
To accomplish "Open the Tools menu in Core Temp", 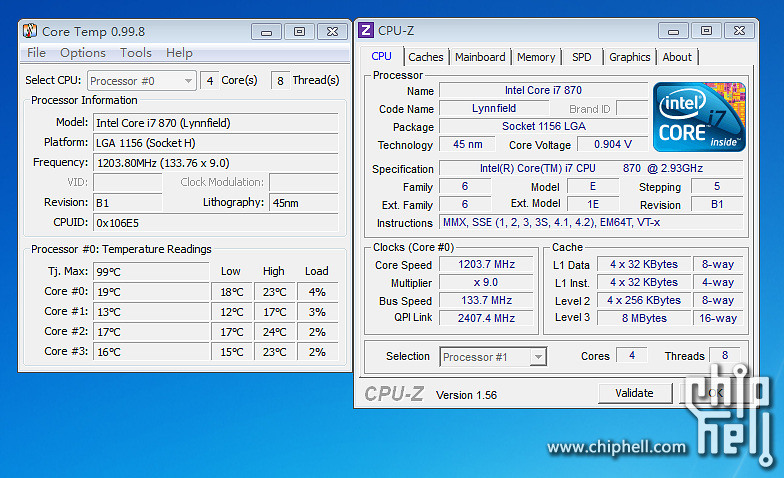I will pyautogui.click(x=136, y=52).
